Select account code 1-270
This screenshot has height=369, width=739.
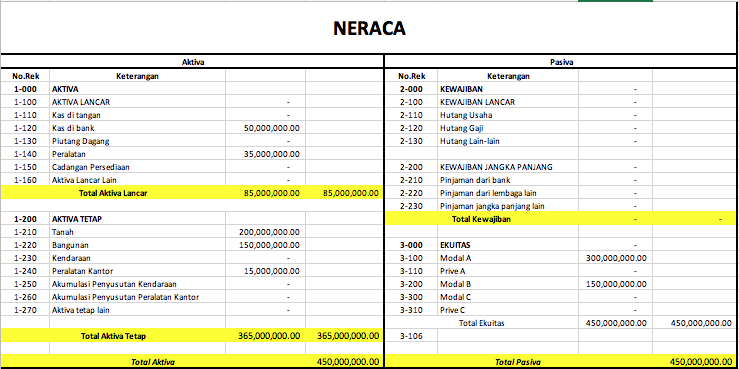coord(24,310)
